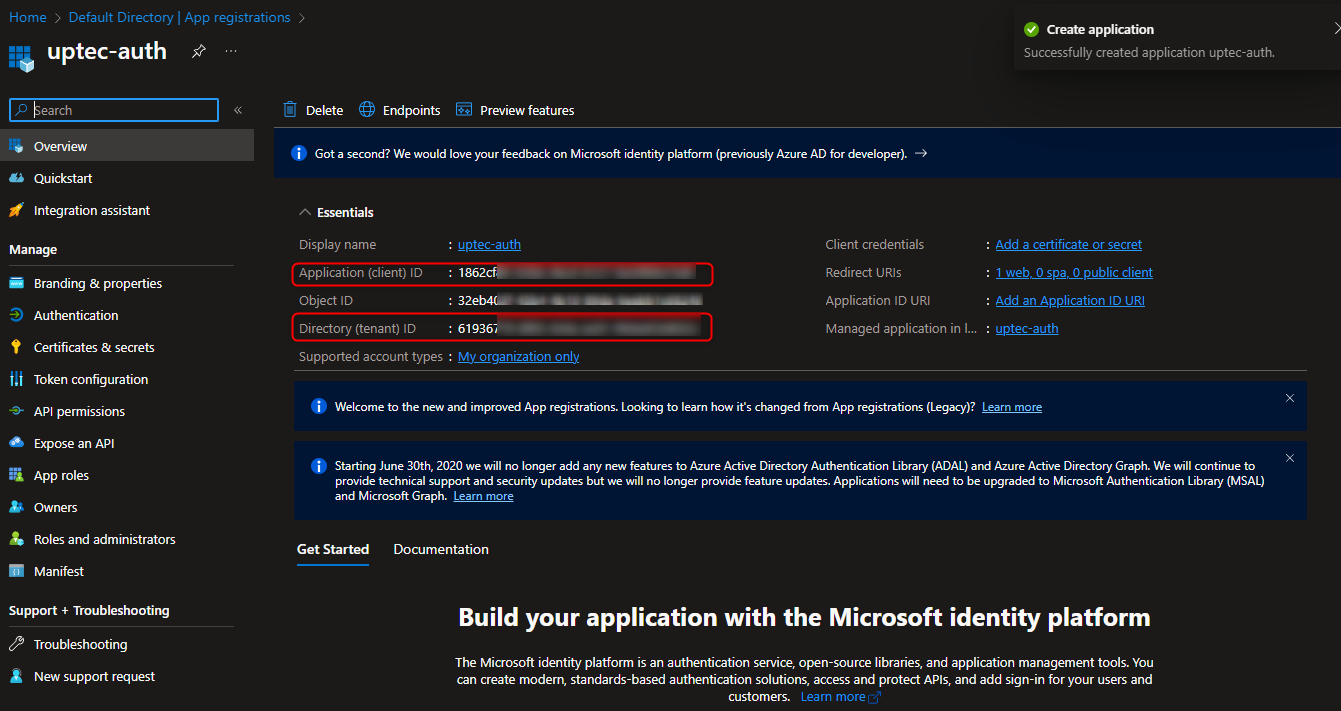Open the feedback arrow in the banner
The image size is (1341, 711).
(921, 153)
